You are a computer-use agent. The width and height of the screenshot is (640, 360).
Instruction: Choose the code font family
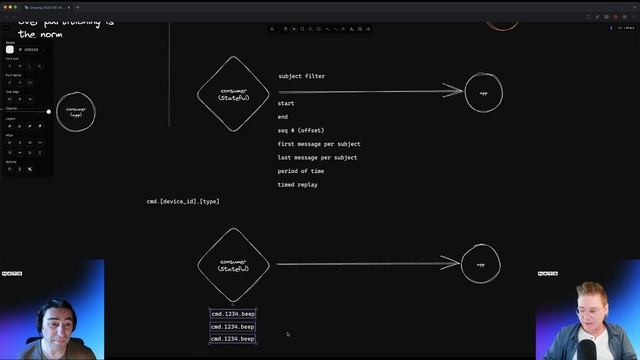(x=30, y=82)
